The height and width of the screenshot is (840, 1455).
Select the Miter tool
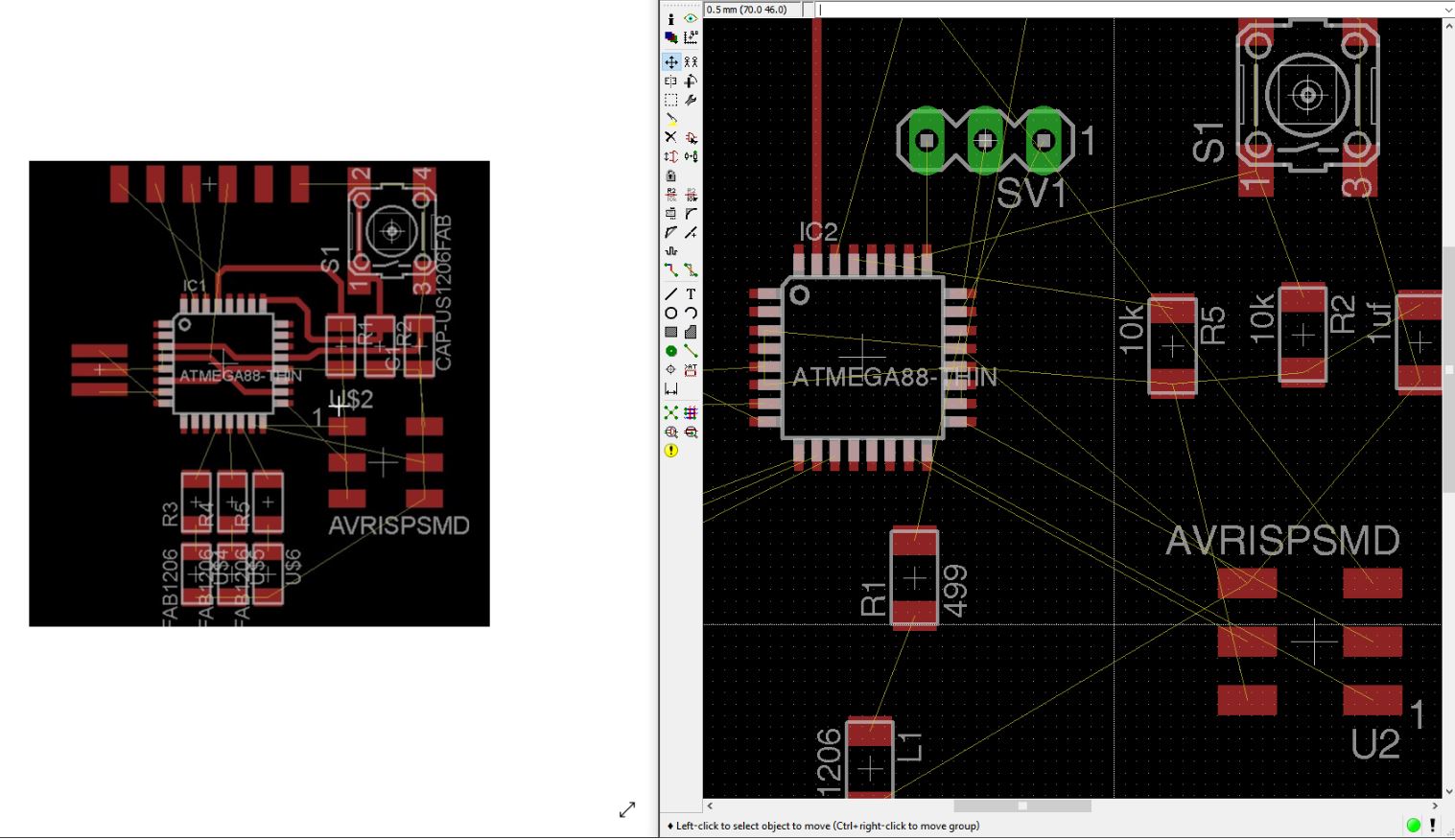click(691, 213)
